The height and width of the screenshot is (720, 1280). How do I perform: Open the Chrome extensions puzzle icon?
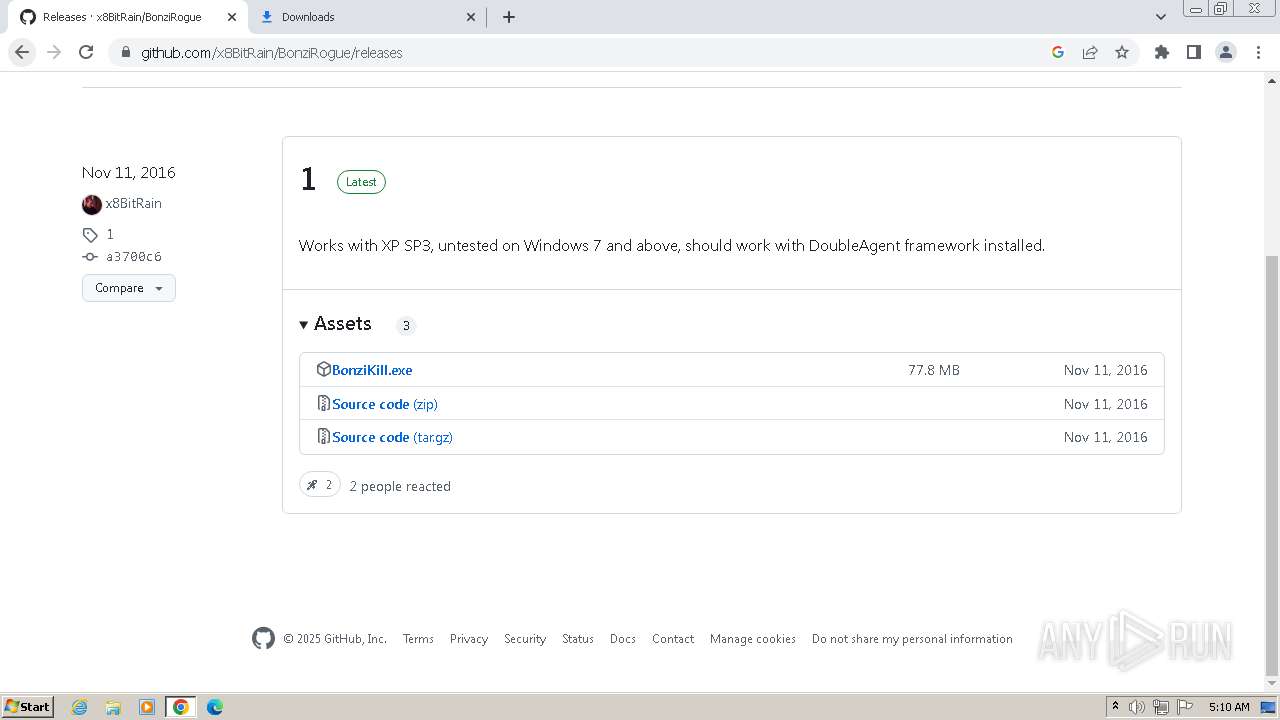click(1162, 52)
